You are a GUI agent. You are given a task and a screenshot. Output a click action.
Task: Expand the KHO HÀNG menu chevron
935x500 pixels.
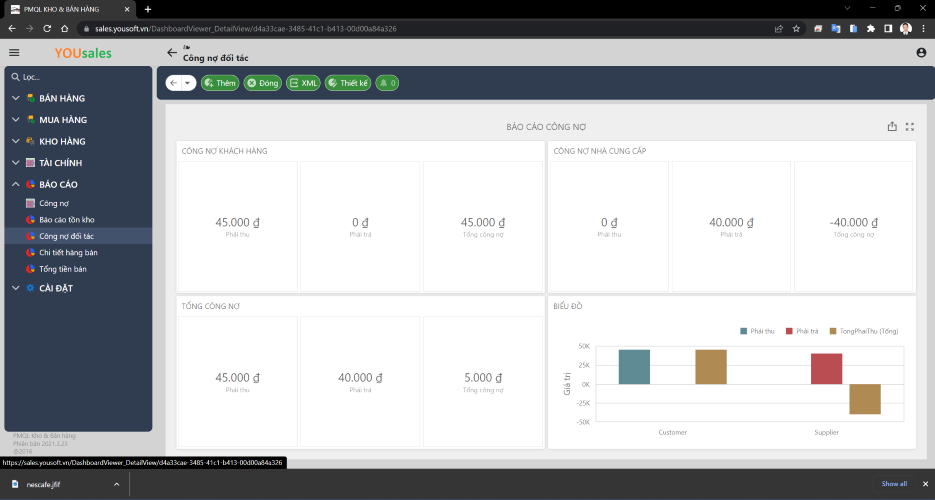pos(16,141)
